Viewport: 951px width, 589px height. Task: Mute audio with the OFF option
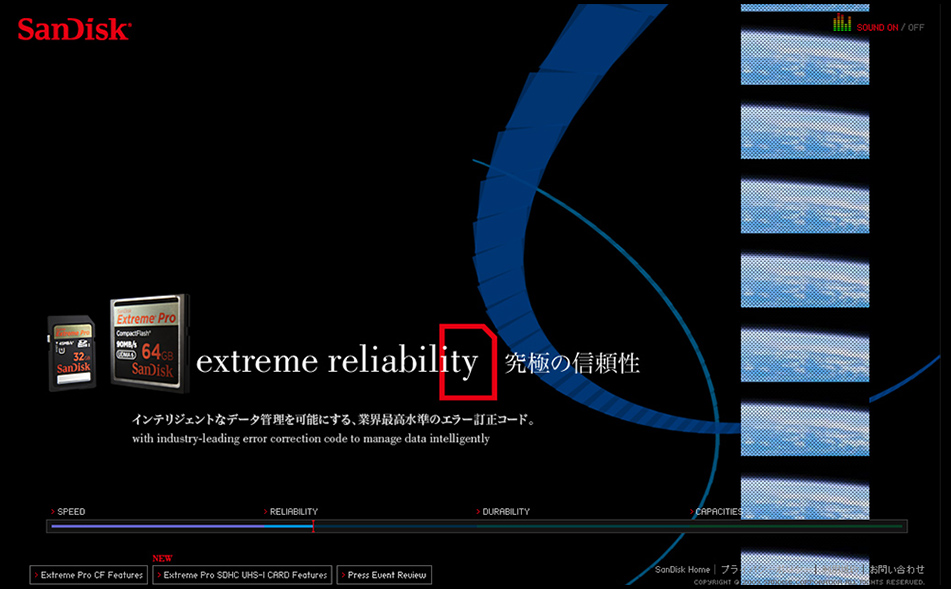click(x=916, y=27)
